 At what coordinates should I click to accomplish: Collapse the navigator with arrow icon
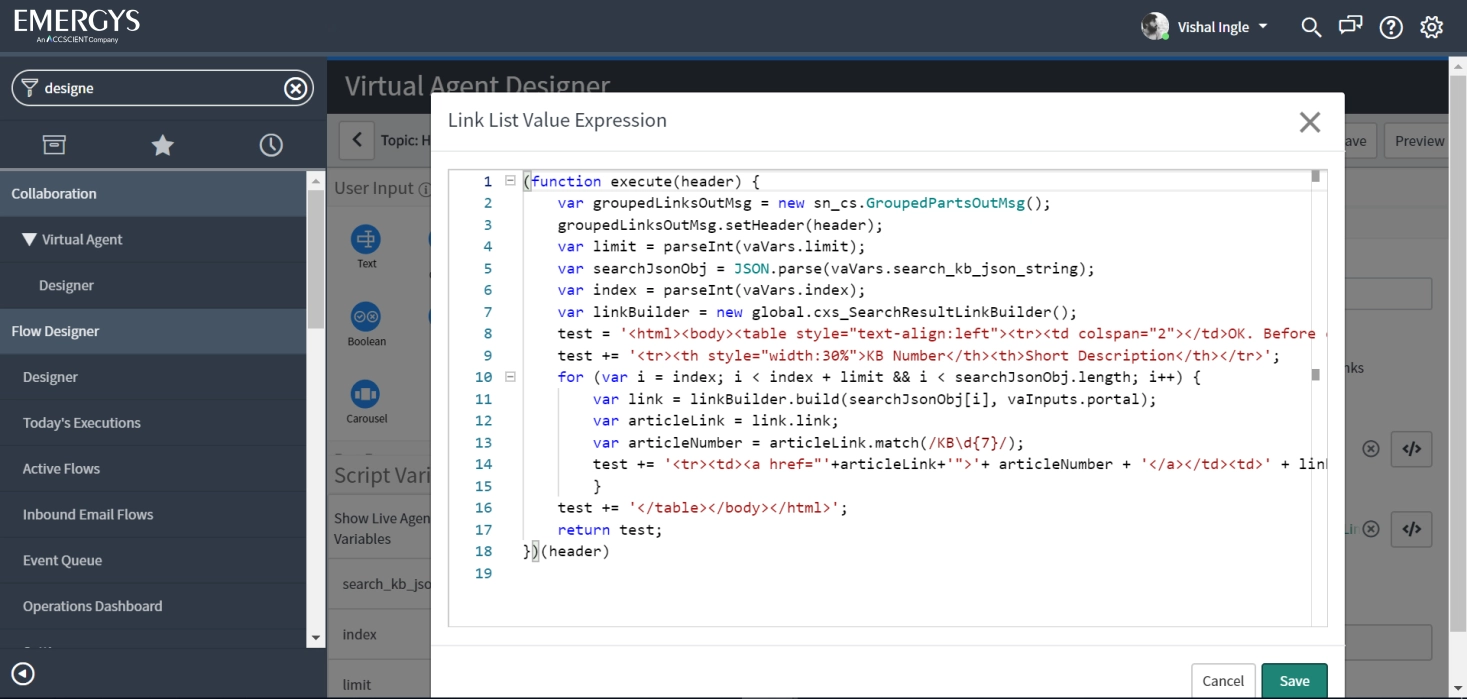click(x=22, y=674)
